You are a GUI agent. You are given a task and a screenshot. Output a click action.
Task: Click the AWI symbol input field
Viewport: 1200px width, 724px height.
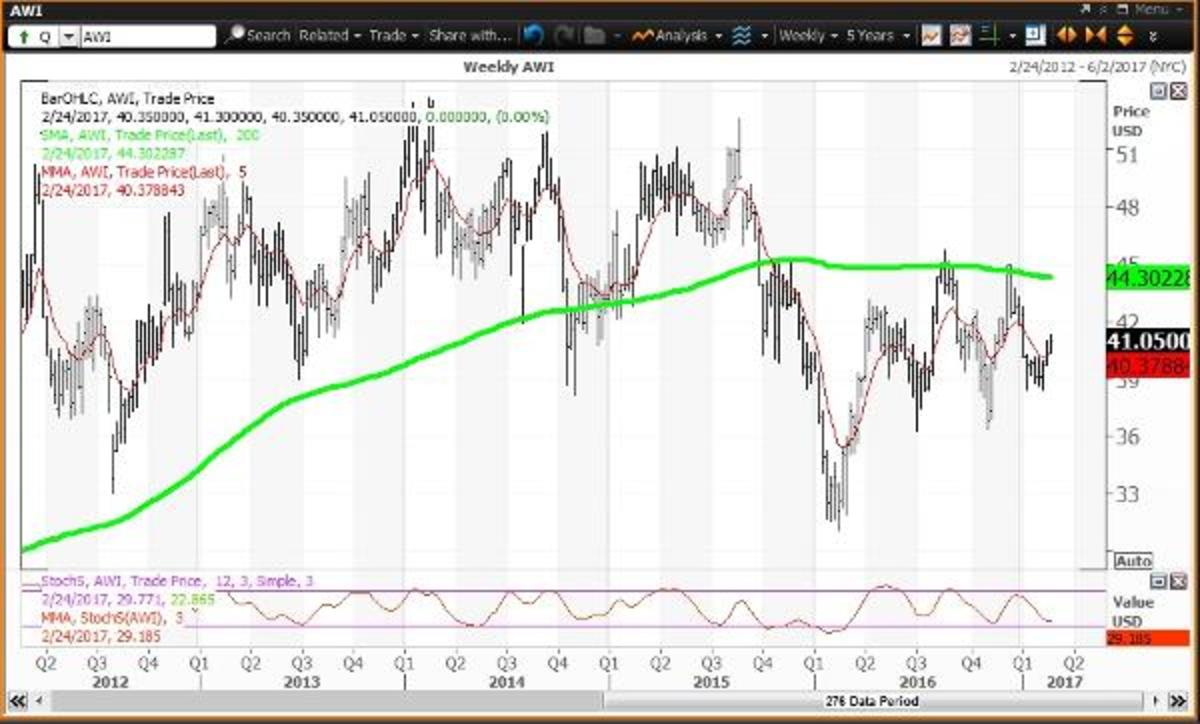(x=146, y=36)
